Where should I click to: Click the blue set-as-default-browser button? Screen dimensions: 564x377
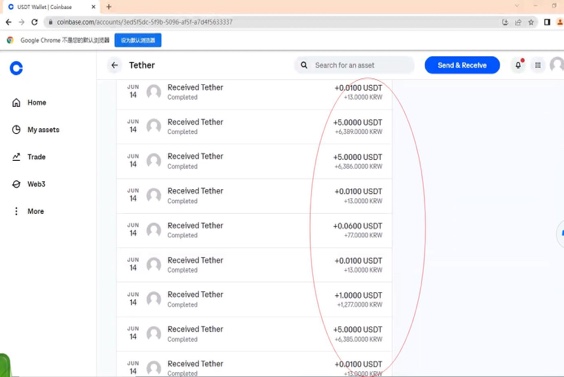pos(138,40)
